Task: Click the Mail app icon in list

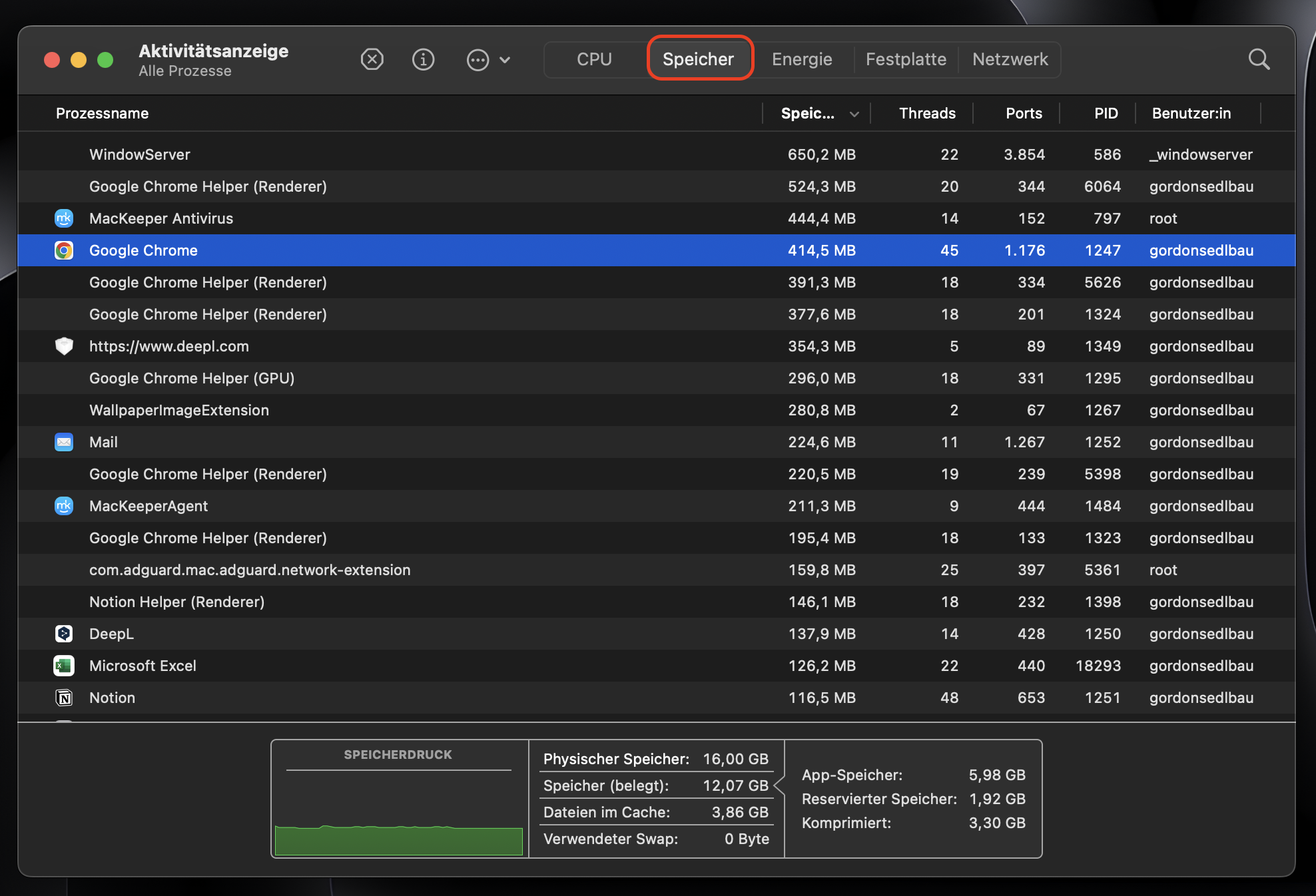Action: (x=64, y=442)
